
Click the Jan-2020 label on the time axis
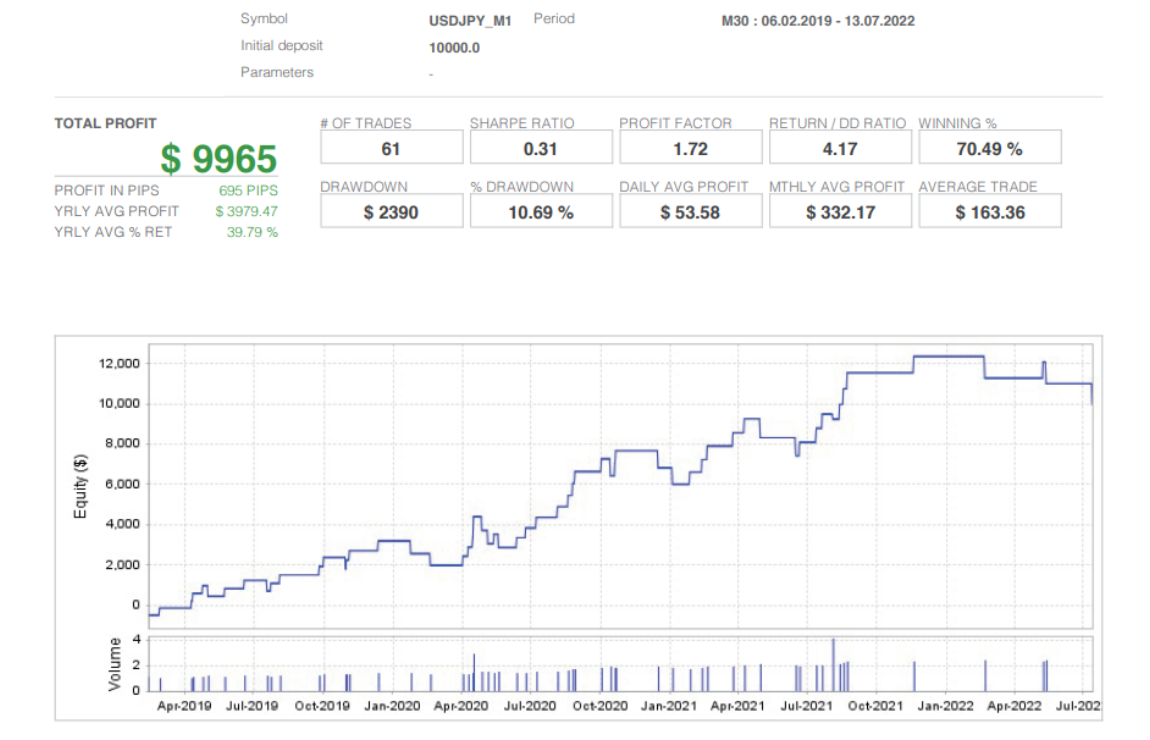[389, 706]
